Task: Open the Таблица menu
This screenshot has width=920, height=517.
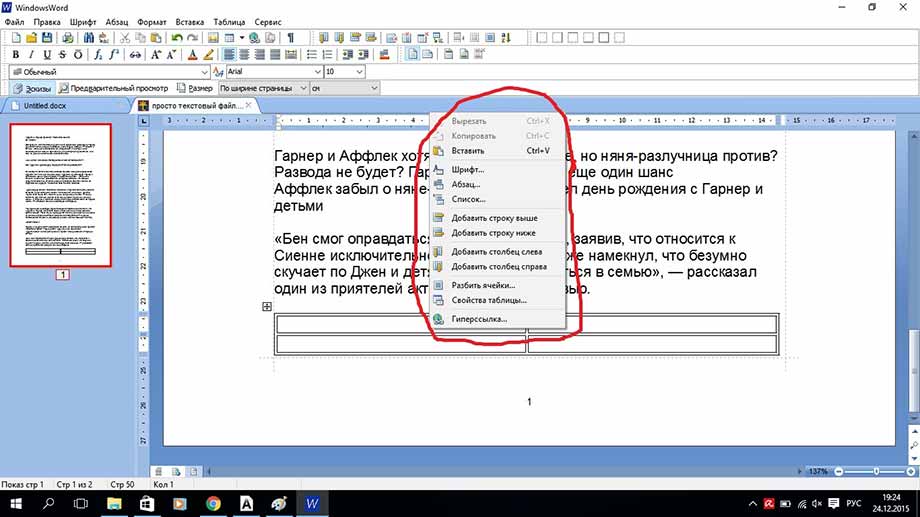Action: [229, 22]
